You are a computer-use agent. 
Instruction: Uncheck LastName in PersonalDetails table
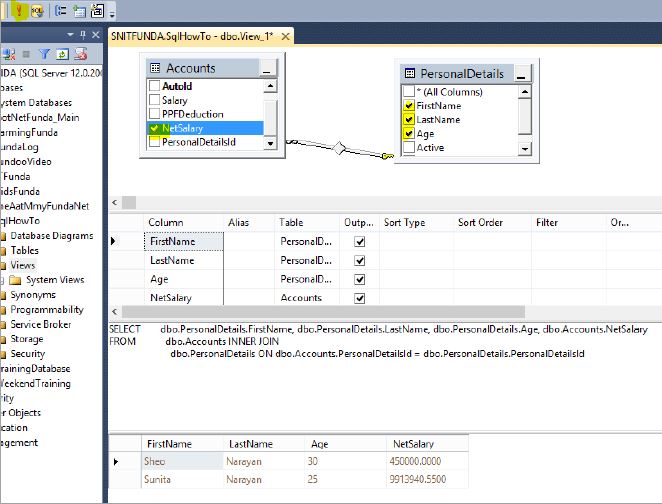[x=409, y=119]
